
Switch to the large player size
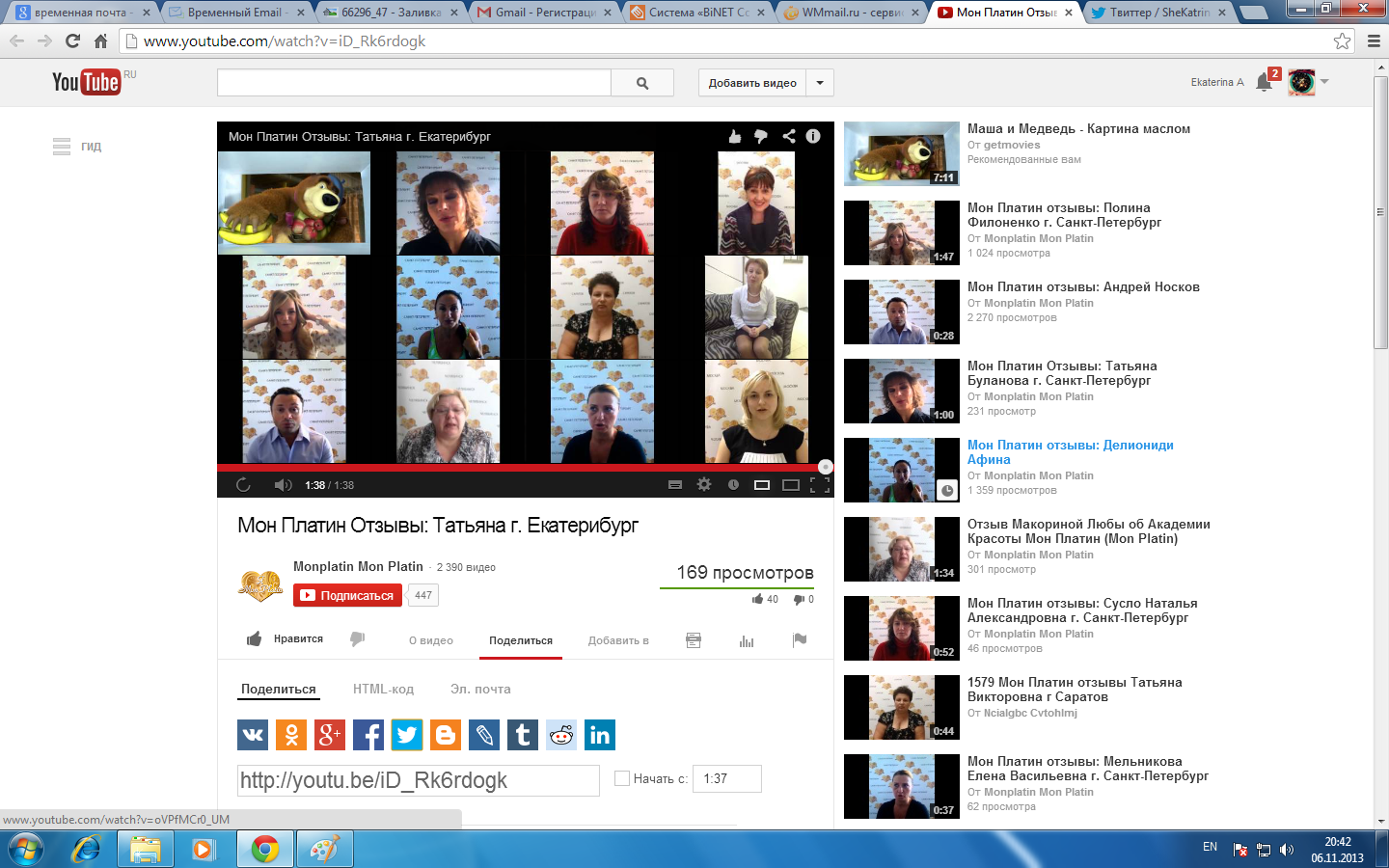click(x=791, y=485)
